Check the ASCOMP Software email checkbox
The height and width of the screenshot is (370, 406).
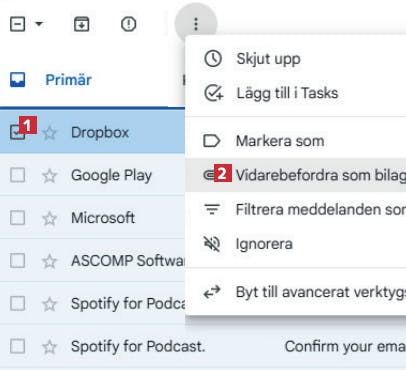click(17, 261)
